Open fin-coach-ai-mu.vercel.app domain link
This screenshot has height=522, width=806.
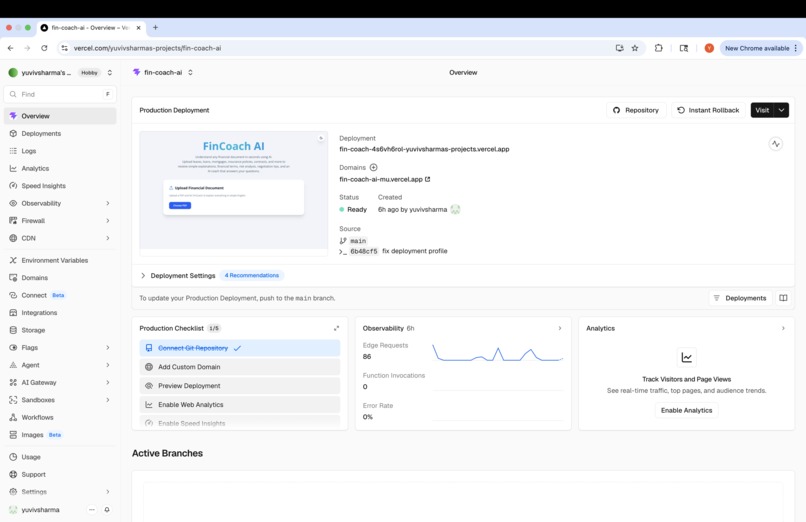point(384,180)
